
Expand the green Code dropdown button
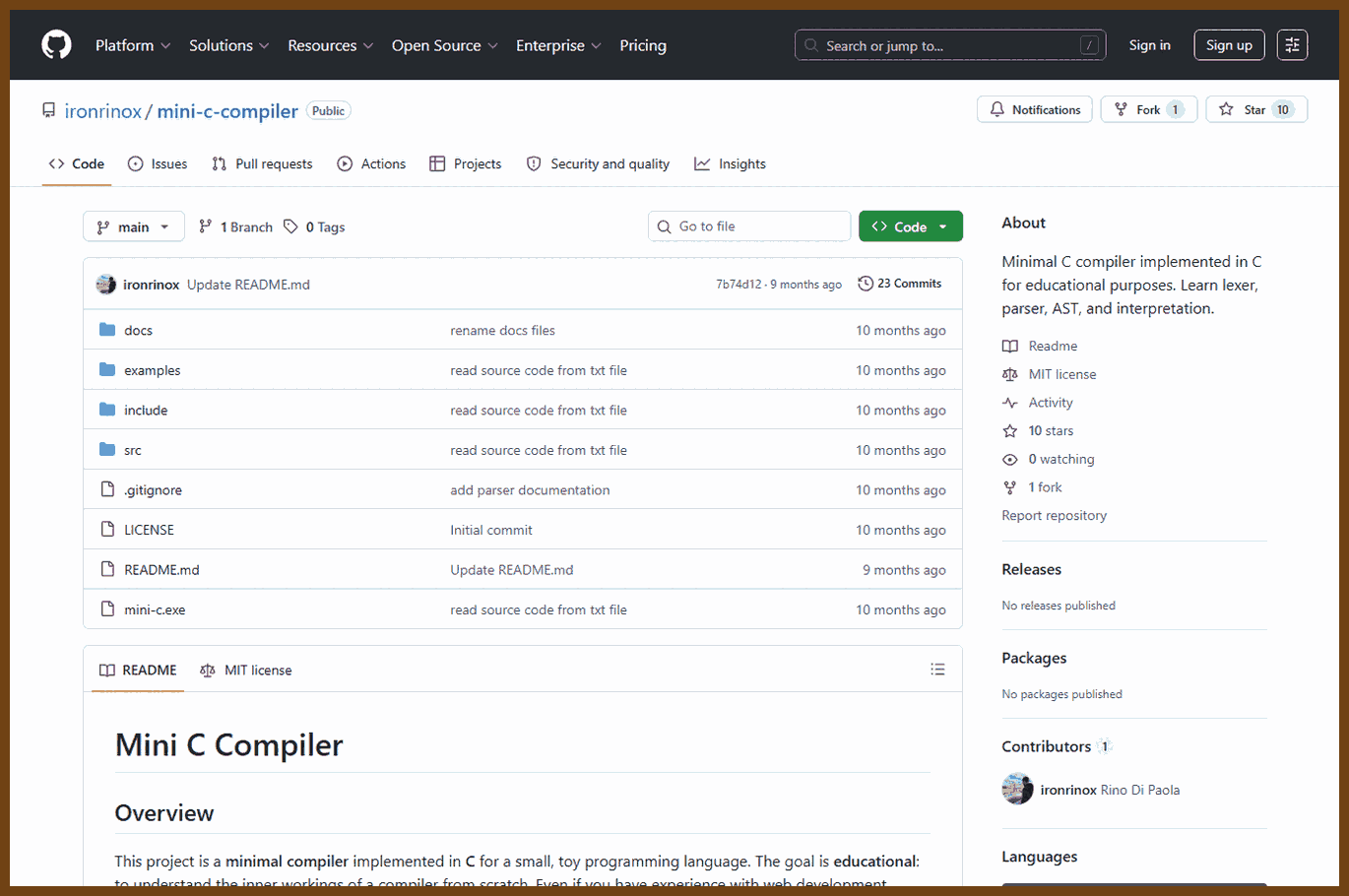coord(910,226)
